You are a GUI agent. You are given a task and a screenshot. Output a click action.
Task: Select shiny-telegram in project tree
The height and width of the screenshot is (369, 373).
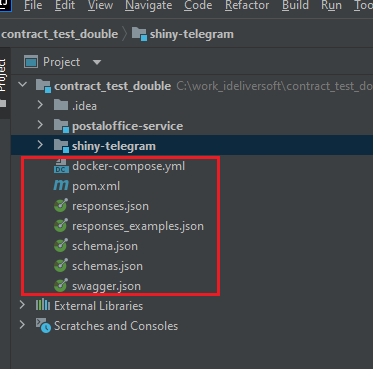tap(114, 146)
